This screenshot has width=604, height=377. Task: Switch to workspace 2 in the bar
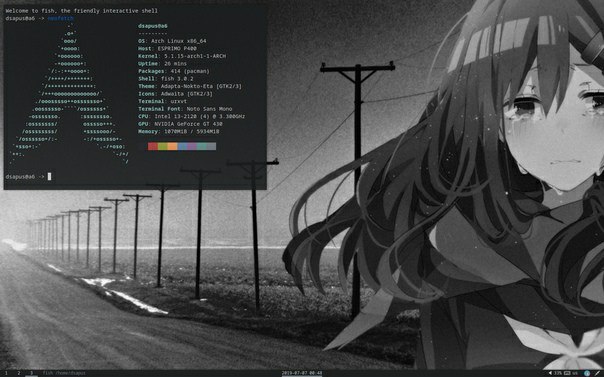point(18,373)
